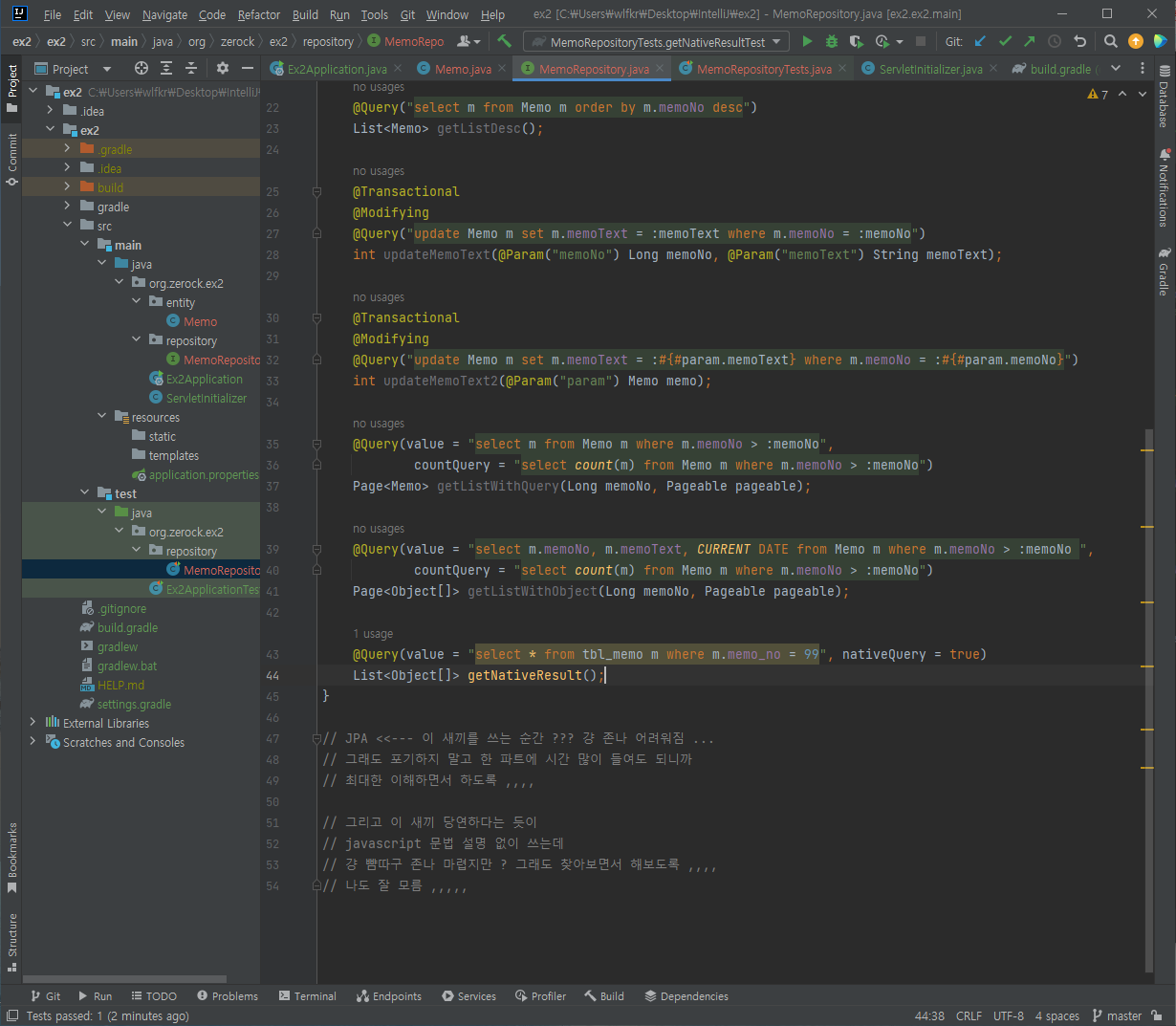This screenshot has height=1026, width=1176.
Task: Click the CRLF line separator indicator
Action: pos(969,1016)
